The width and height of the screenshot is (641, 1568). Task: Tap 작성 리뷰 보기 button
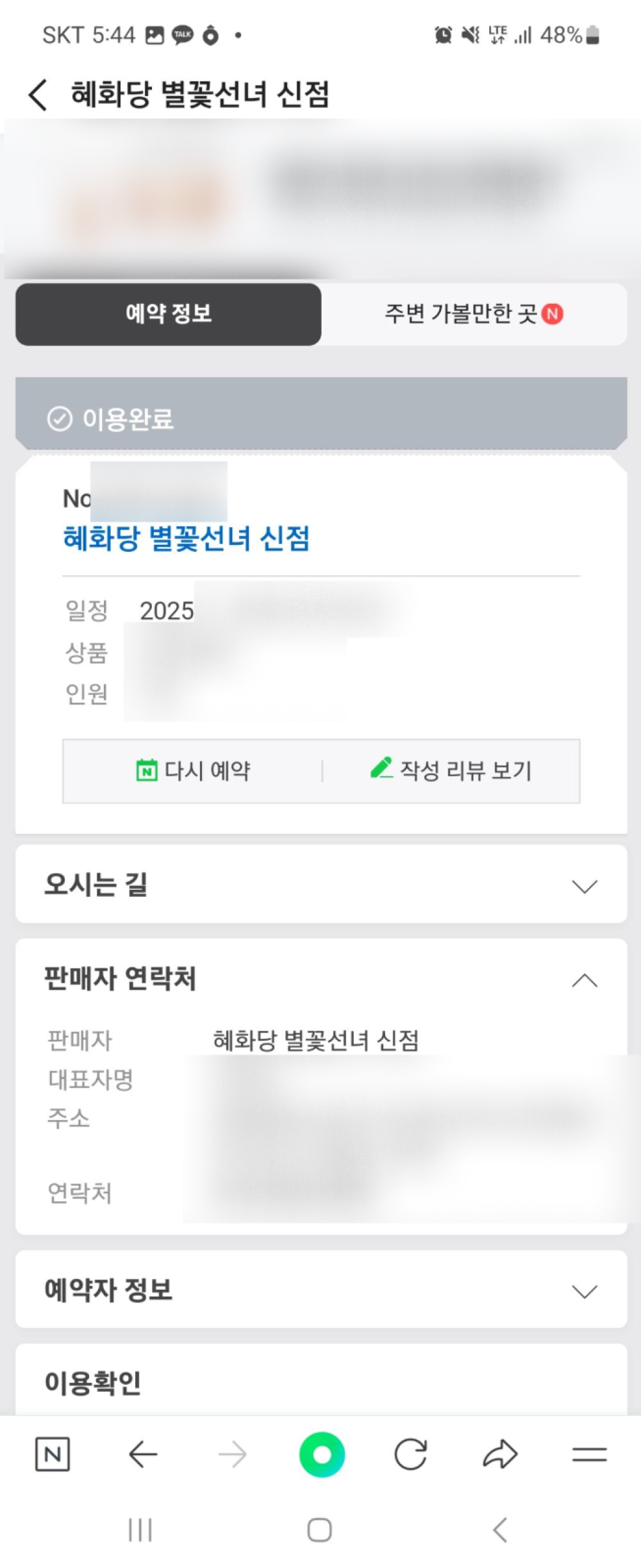click(451, 771)
